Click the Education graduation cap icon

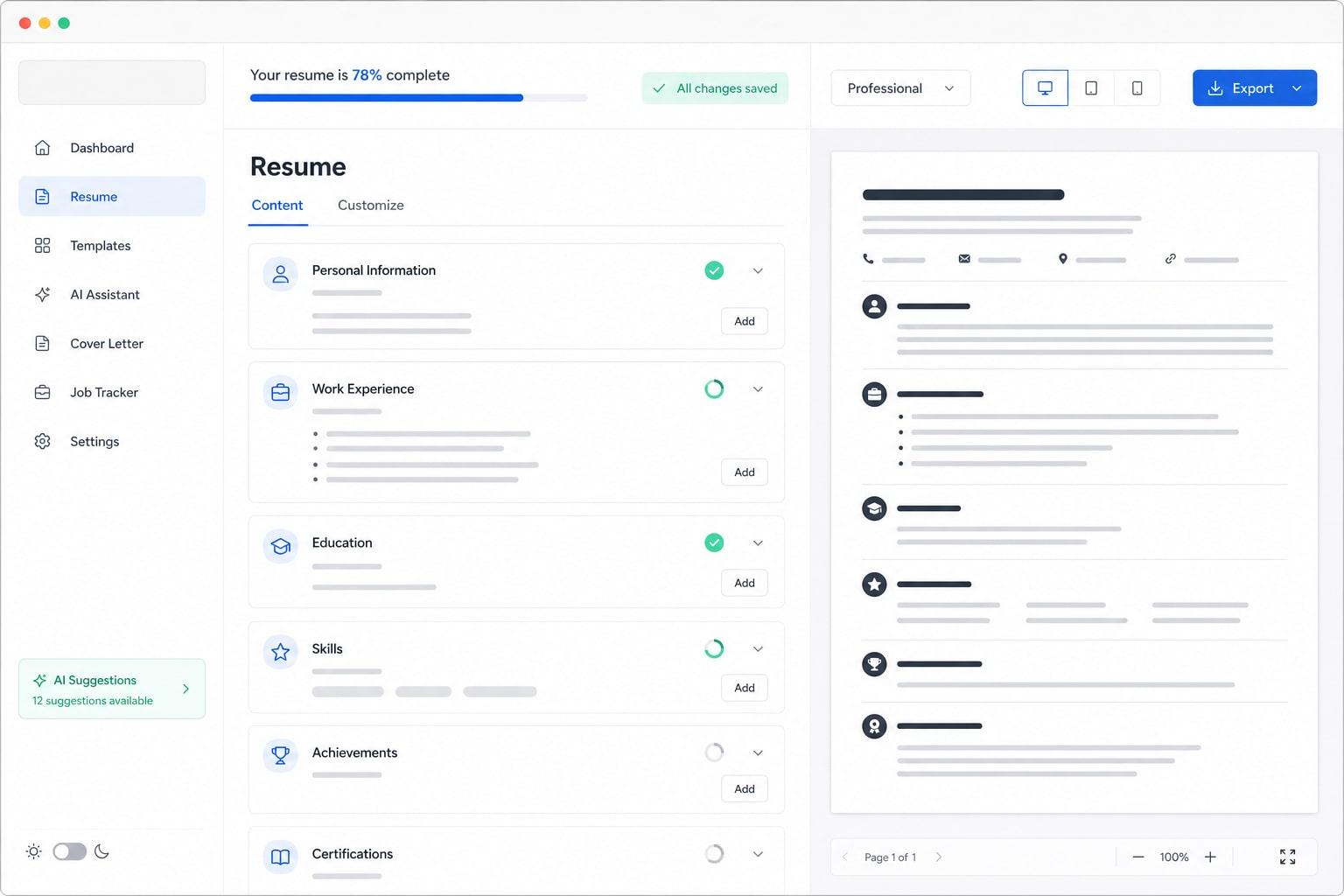280,547
